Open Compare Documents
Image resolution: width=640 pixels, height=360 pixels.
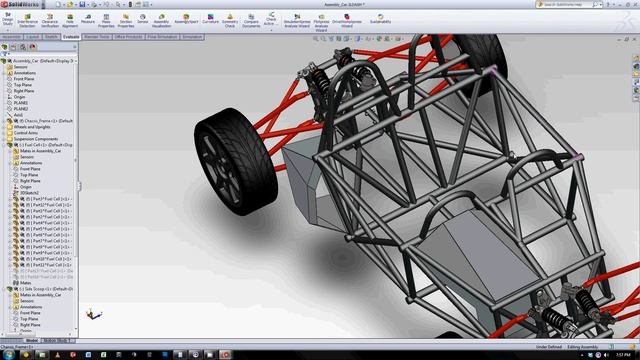click(x=251, y=20)
